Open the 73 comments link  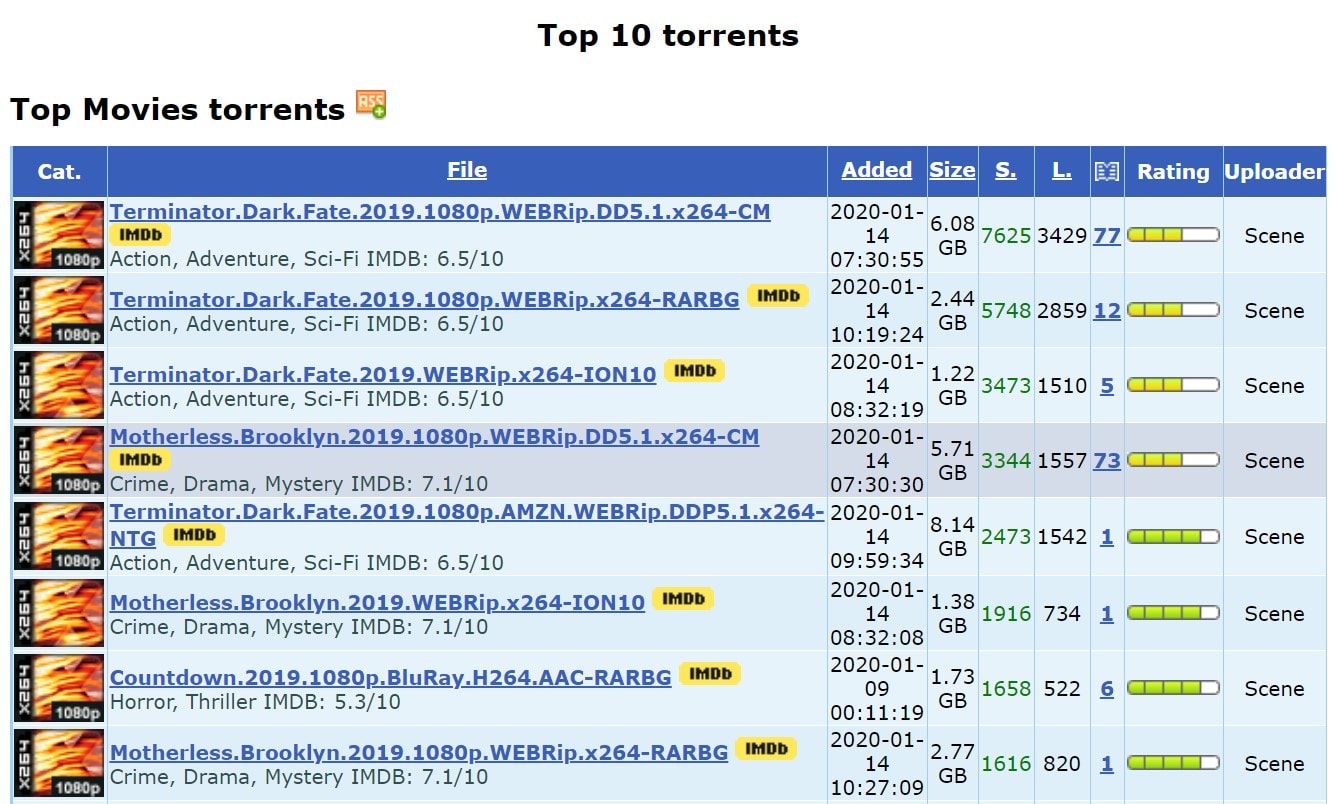pyautogui.click(x=1107, y=461)
